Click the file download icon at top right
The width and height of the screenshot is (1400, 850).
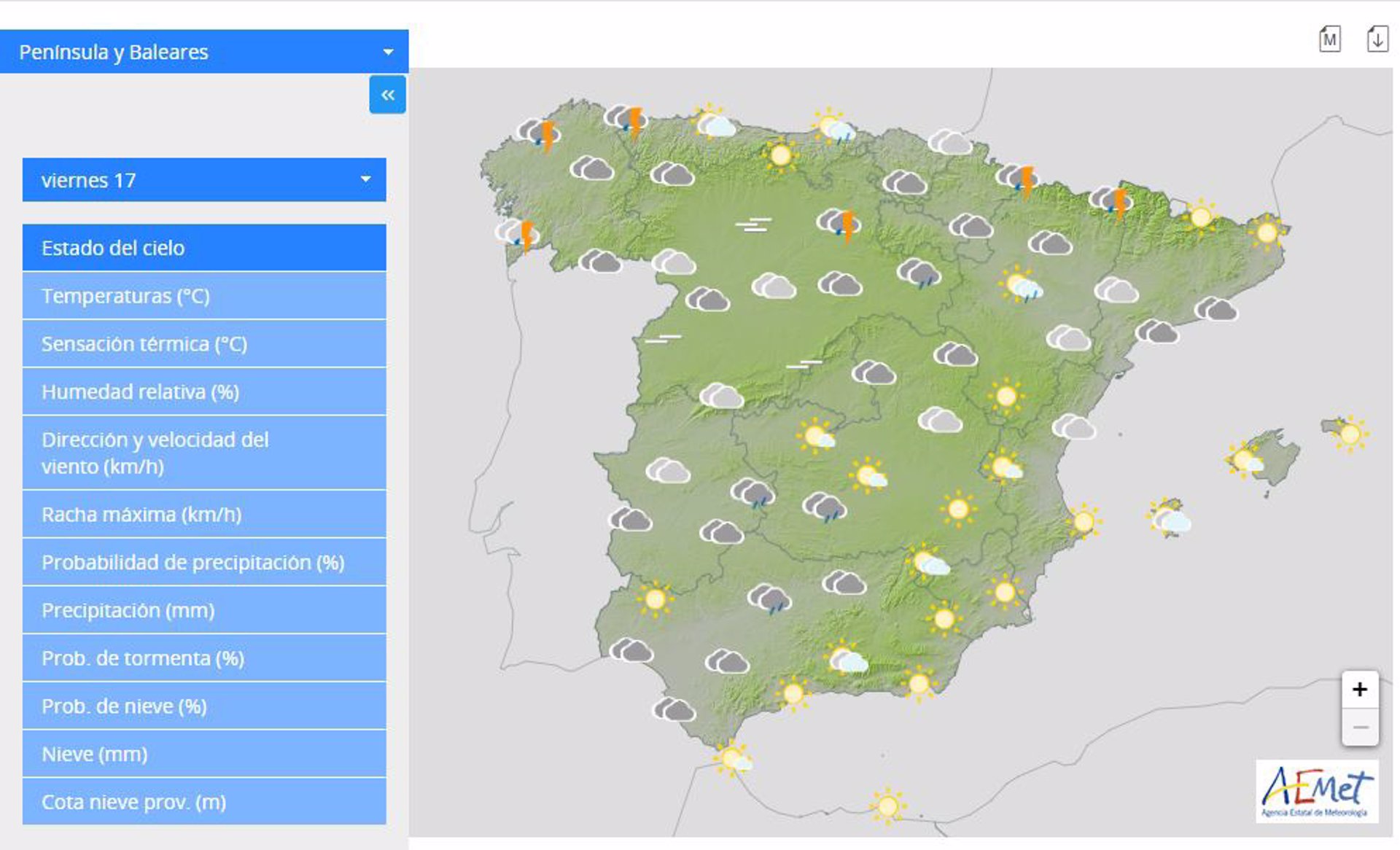coord(1378,40)
